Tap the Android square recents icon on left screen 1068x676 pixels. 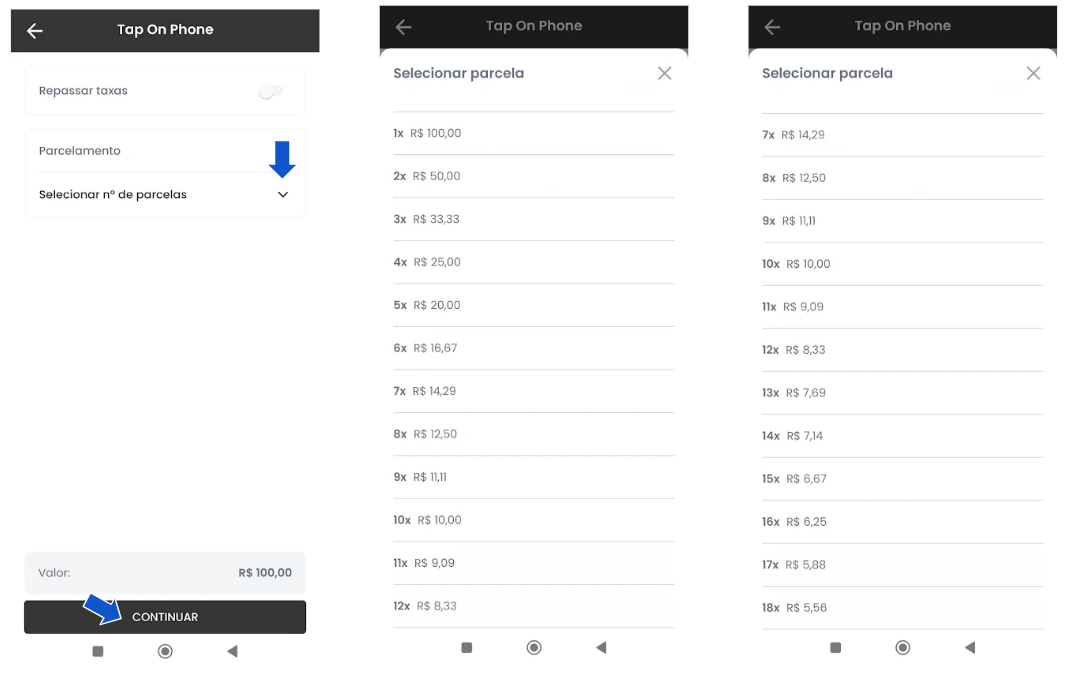click(x=98, y=651)
